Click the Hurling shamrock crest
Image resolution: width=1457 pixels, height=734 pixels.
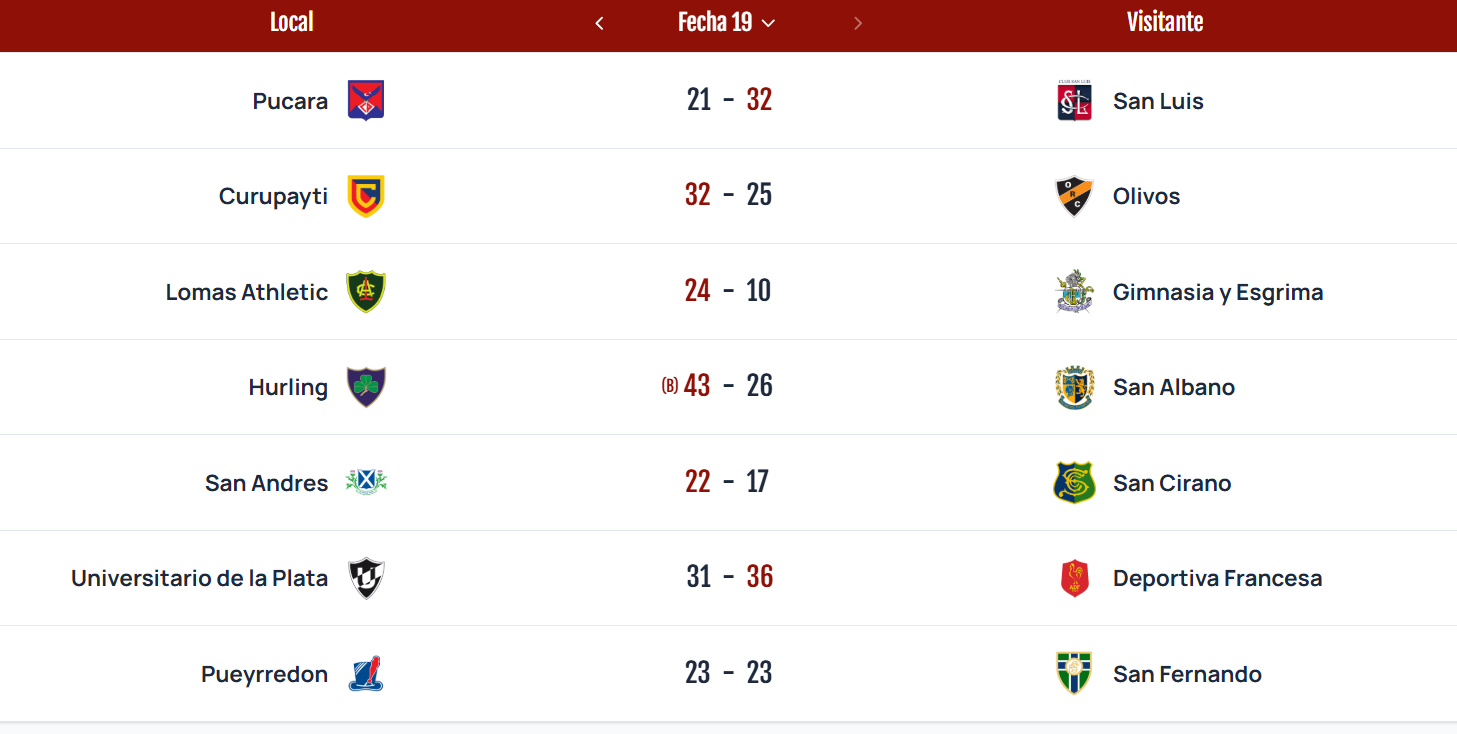point(366,387)
